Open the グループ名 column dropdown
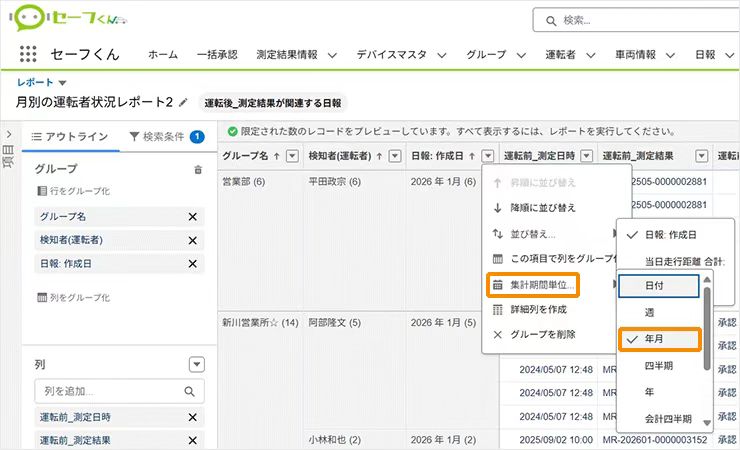This screenshot has height=450, width=740. pyautogui.click(x=293, y=156)
